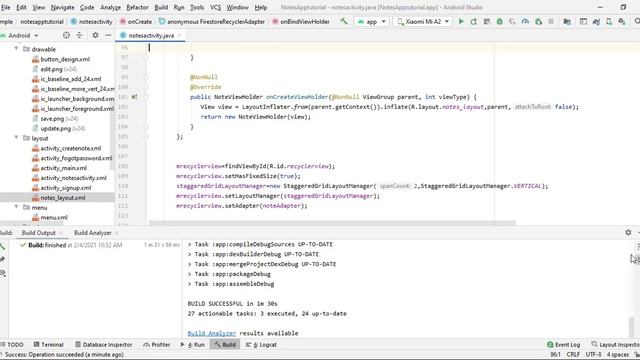Click the Make Project hammer icon

tap(344, 21)
